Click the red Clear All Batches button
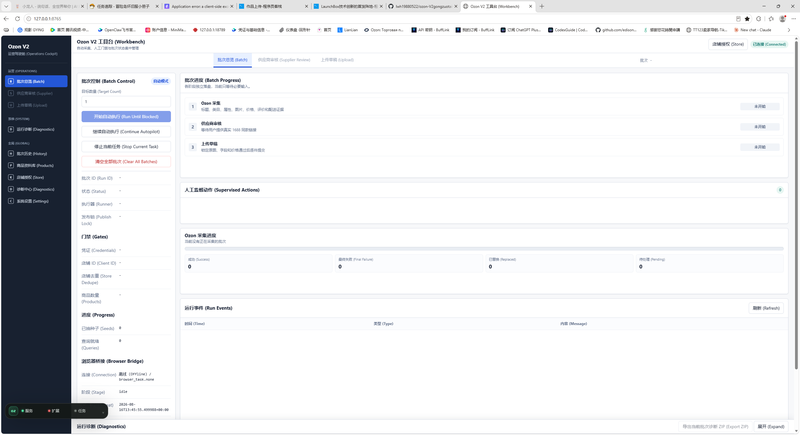 click(126, 162)
